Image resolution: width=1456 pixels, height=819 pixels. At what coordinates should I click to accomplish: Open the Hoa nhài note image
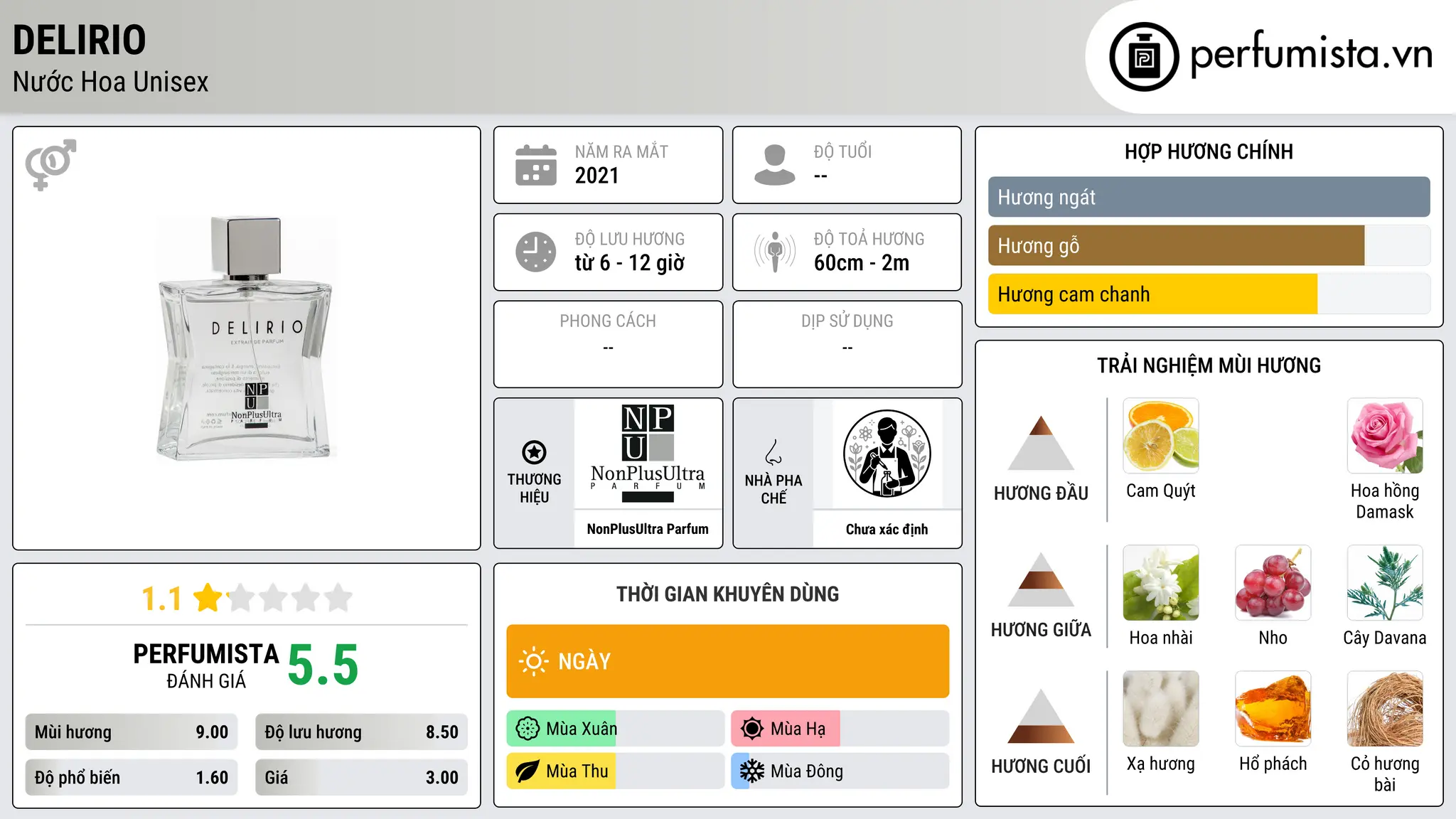(1161, 583)
